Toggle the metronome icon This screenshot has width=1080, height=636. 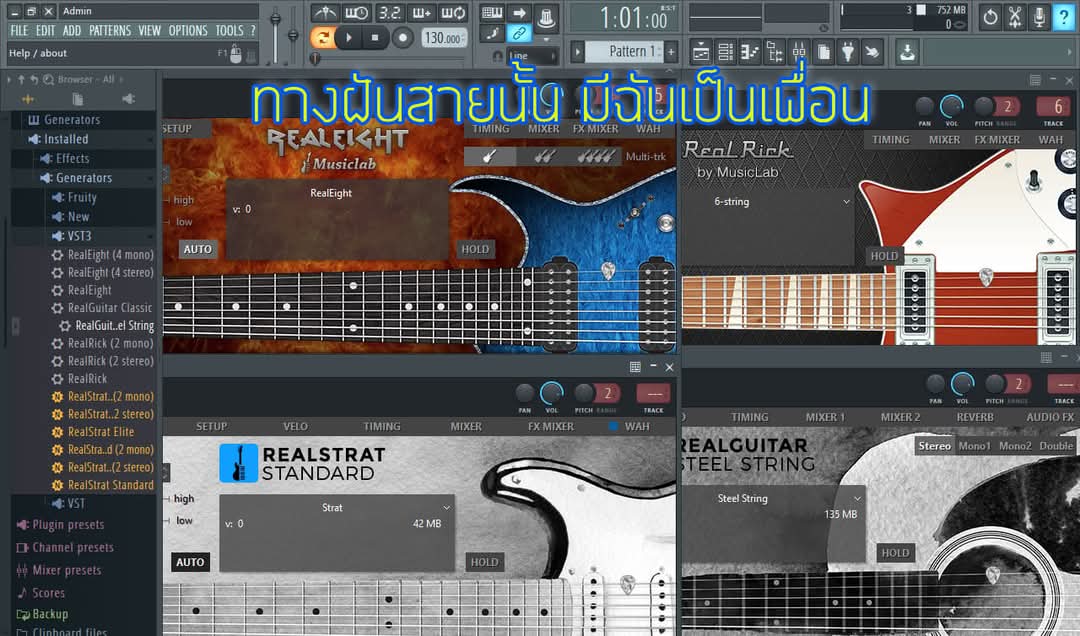click(x=324, y=12)
